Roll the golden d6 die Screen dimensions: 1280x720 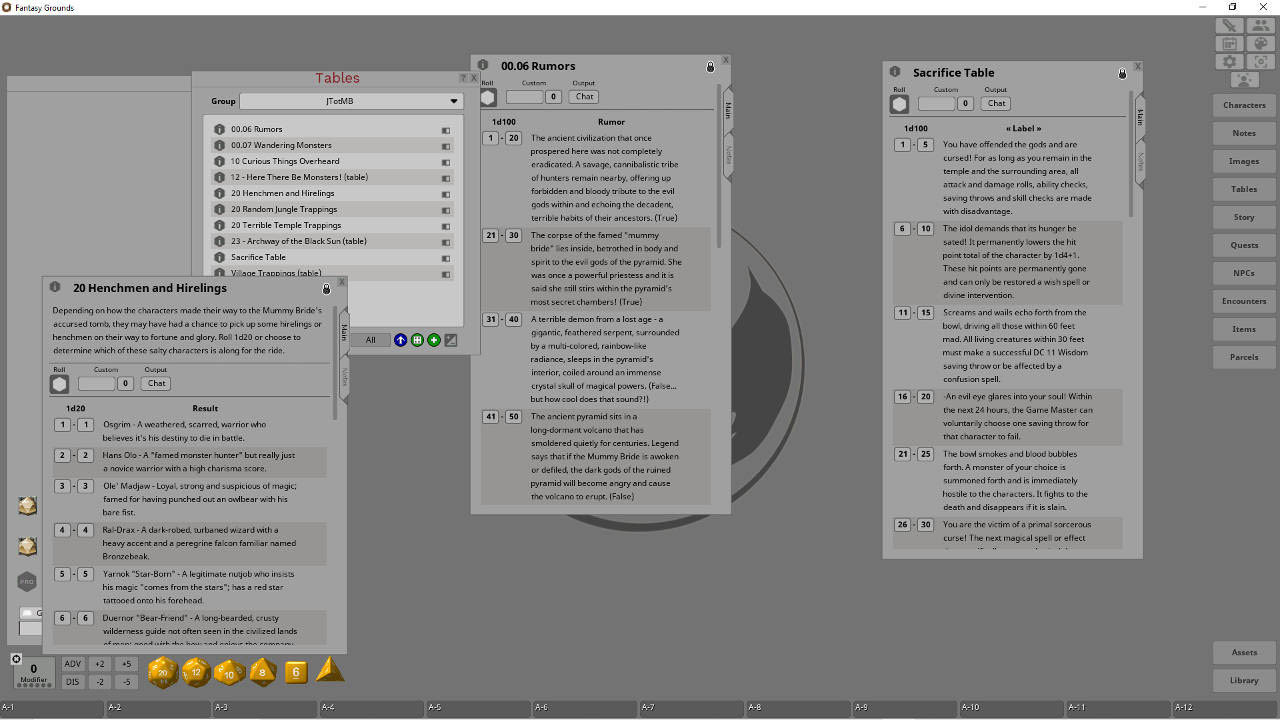click(295, 672)
